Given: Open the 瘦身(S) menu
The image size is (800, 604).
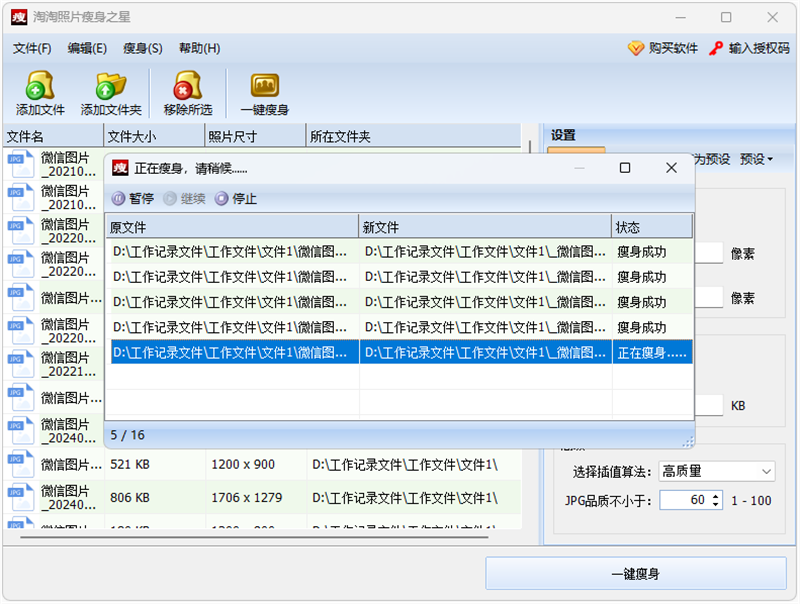Looking at the screenshot, I should [x=143, y=48].
